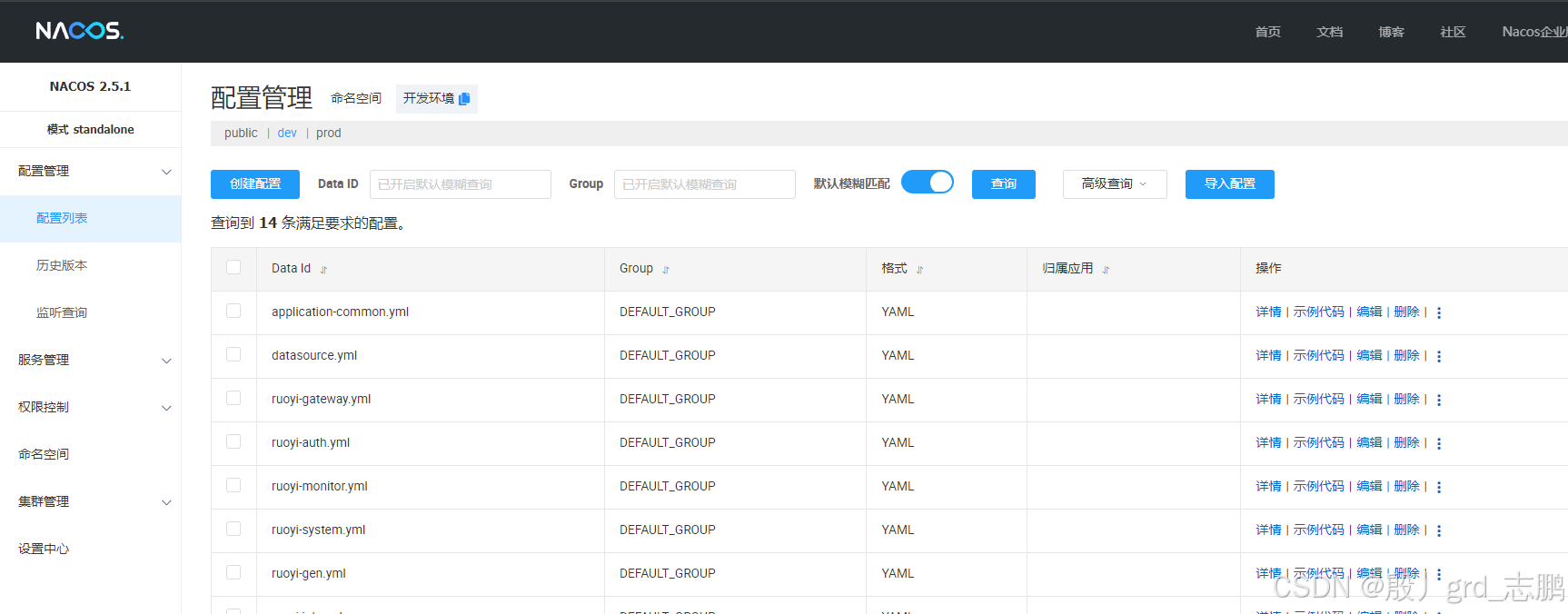Screen dimensions: 1568x614
Task: Open more actions for ruoyi-gateway.yml
Action: (1439, 400)
